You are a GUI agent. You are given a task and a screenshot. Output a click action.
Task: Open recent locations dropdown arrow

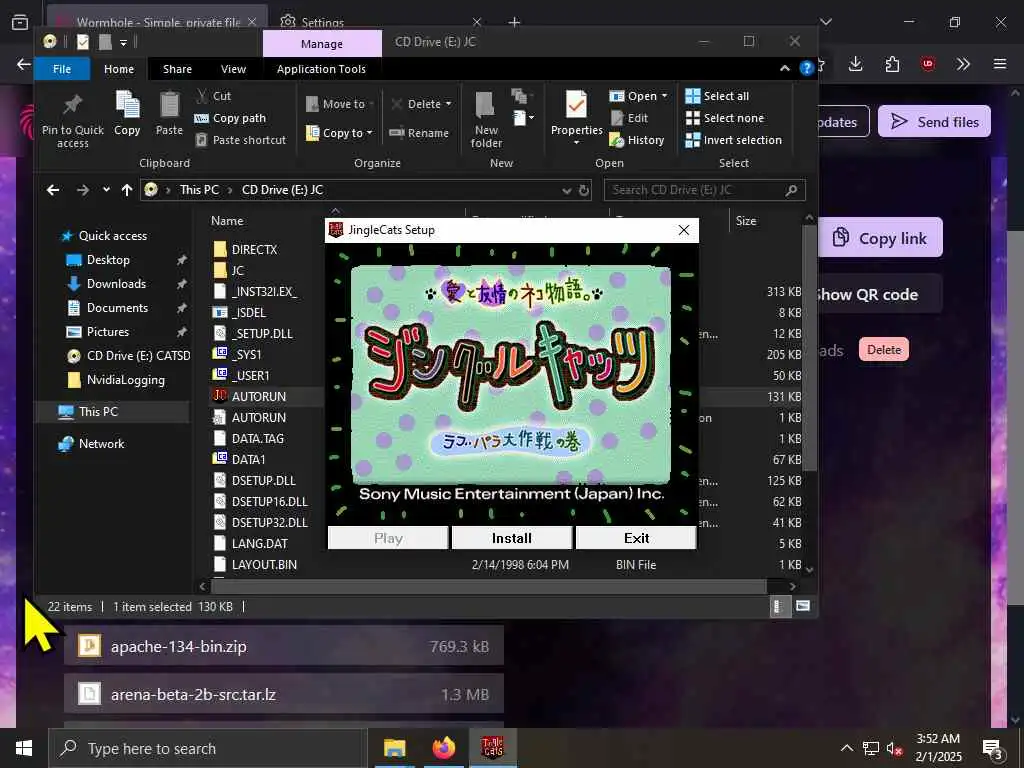[106, 190]
